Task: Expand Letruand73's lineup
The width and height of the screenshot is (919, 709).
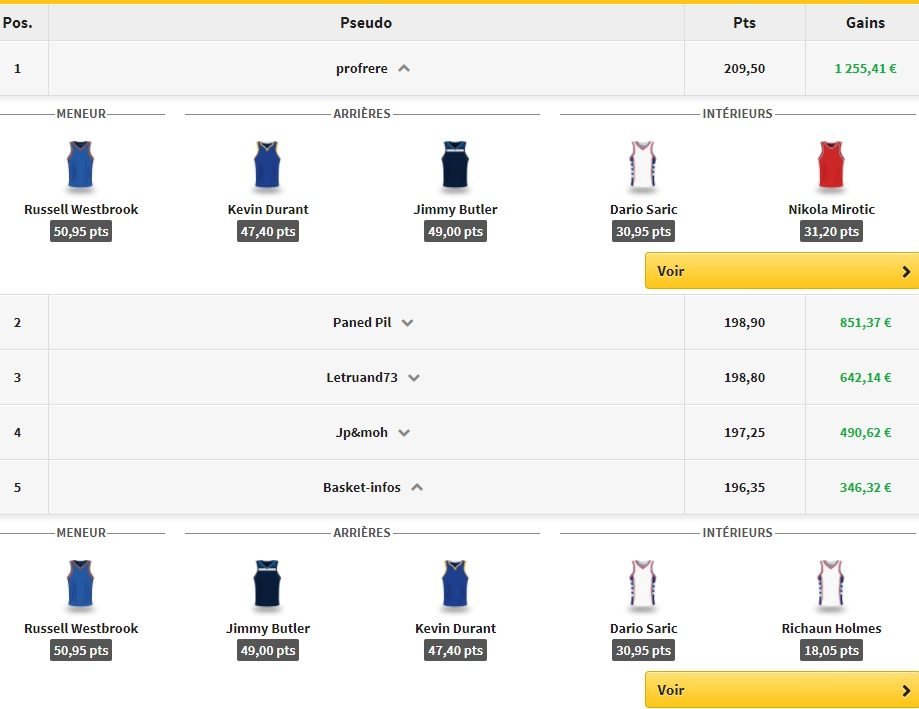Action: (414, 378)
